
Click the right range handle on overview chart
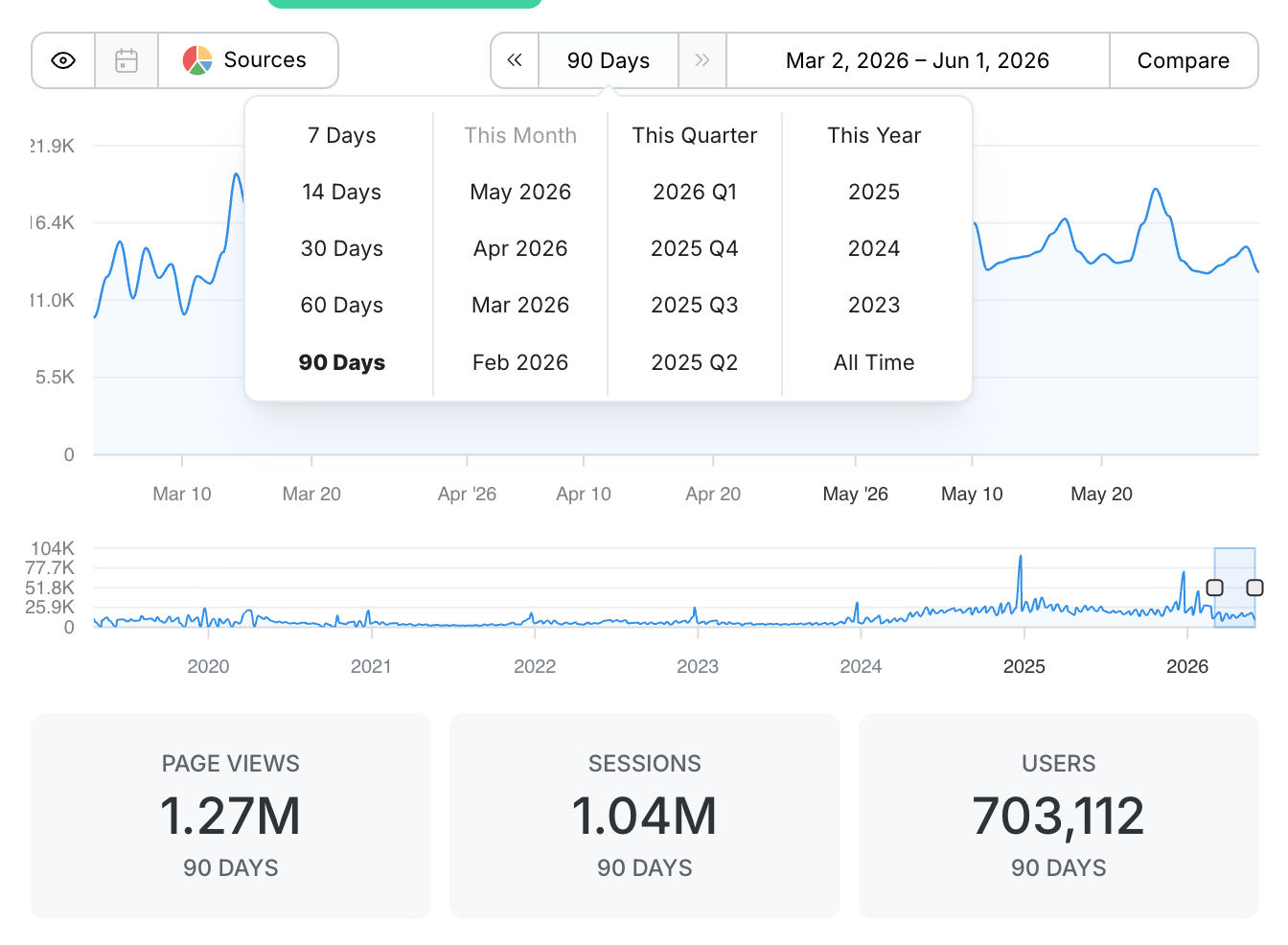[x=1254, y=588]
